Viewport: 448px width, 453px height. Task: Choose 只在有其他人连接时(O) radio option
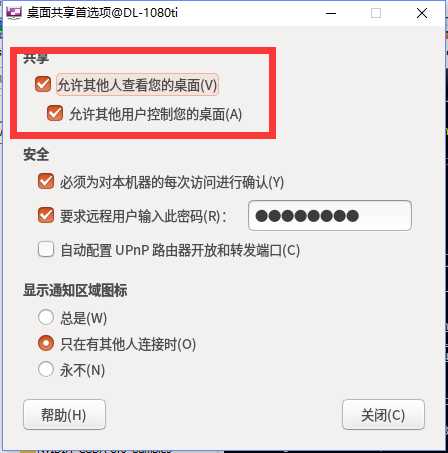(x=46, y=343)
